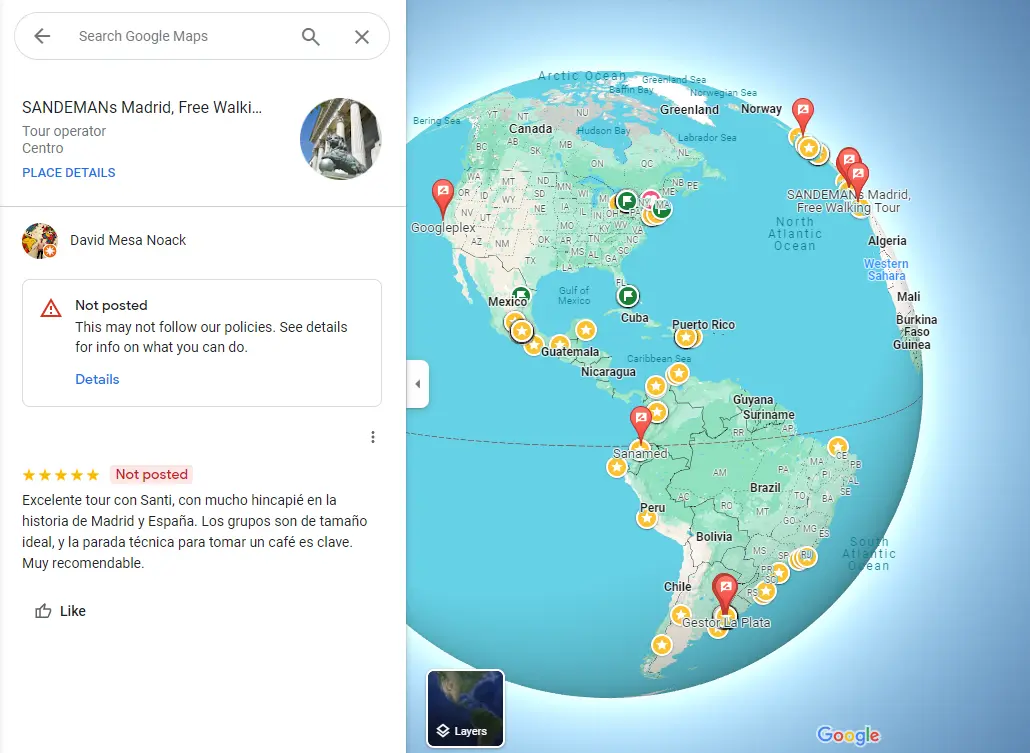
Task: Click the SANDEMANs lion statue thumbnail
Action: pos(340,139)
